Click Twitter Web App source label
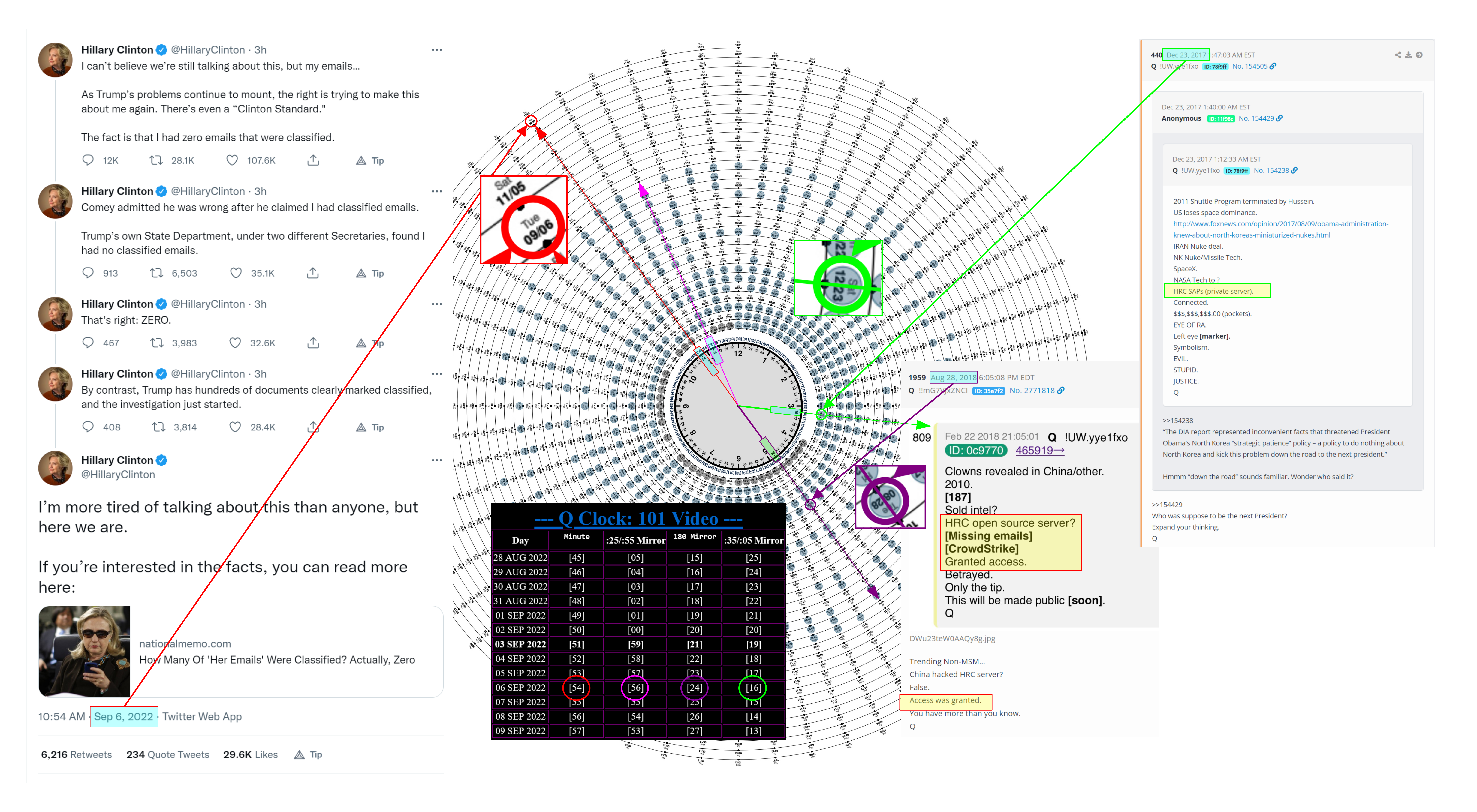Screen dimensions: 1477x812 202,717
